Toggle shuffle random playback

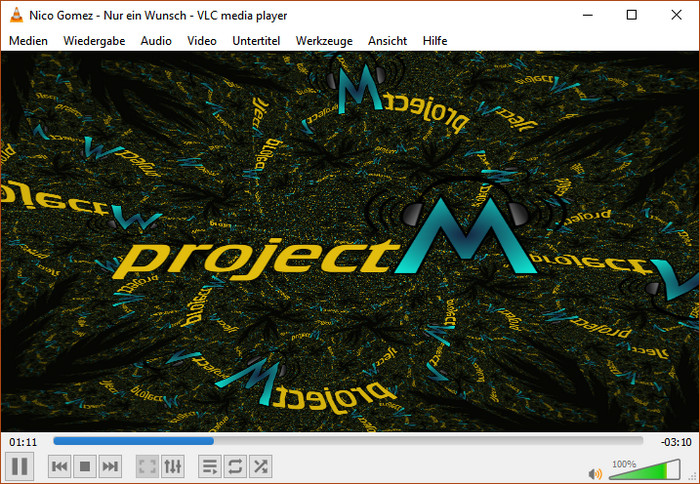(261, 467)
